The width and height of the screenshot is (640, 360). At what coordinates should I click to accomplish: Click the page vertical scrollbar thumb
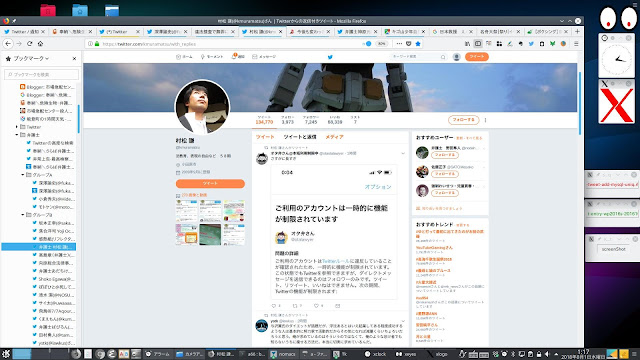click(580, 103)
